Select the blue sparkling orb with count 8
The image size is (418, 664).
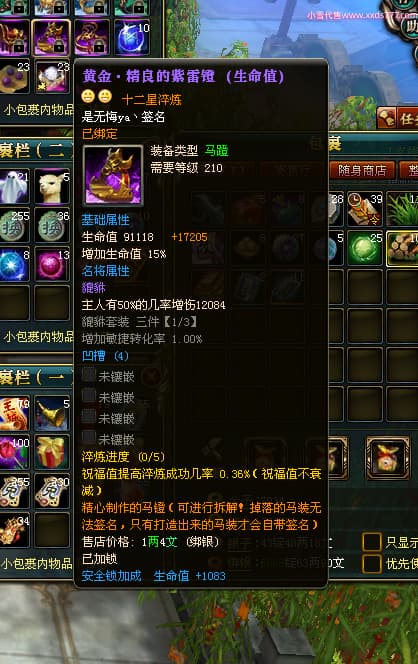[x=14, y=264]
